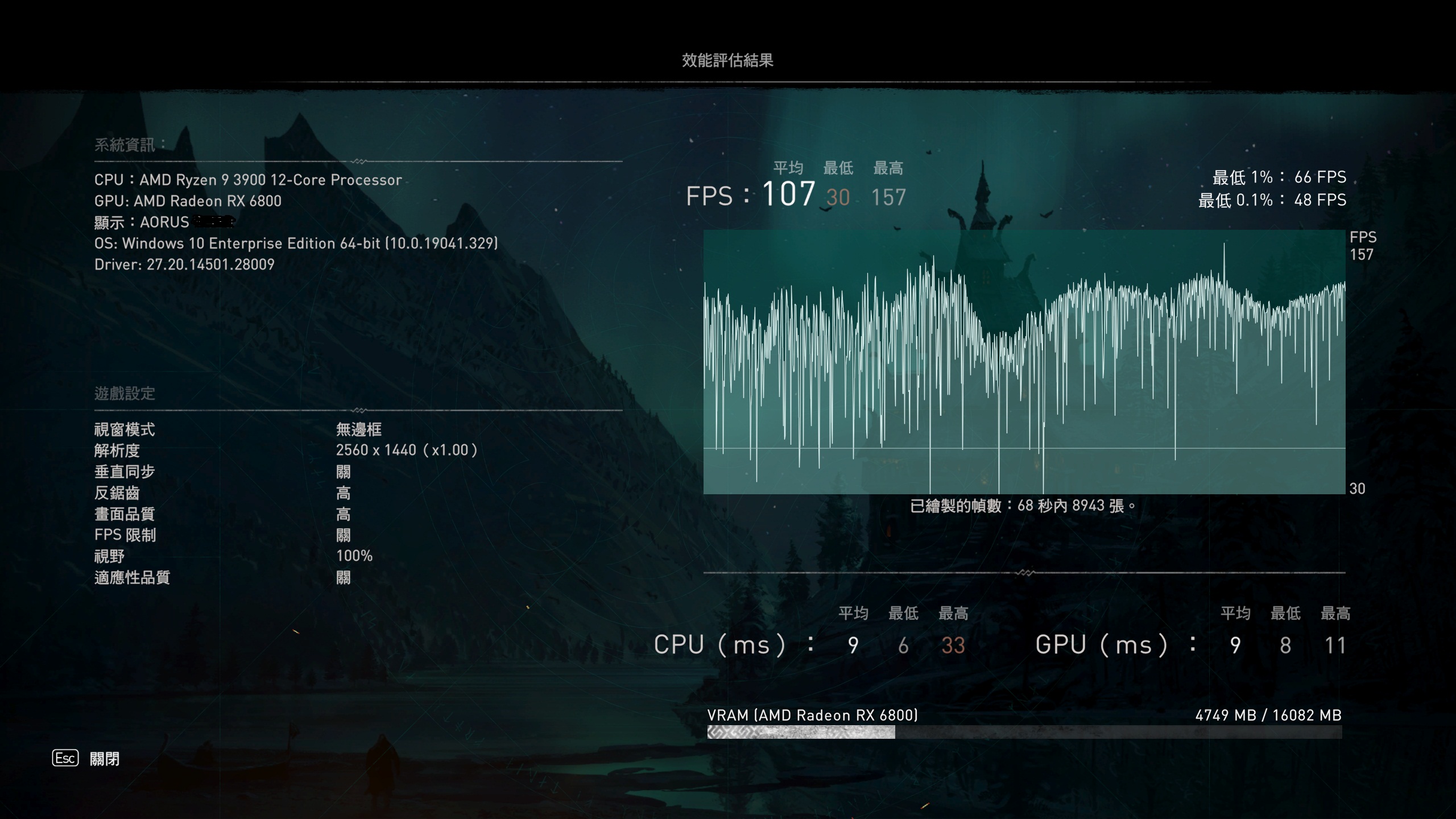This screenshot has height=819, width=1456.
Task: Click the 效能評估結果 title
Action: 727,60
